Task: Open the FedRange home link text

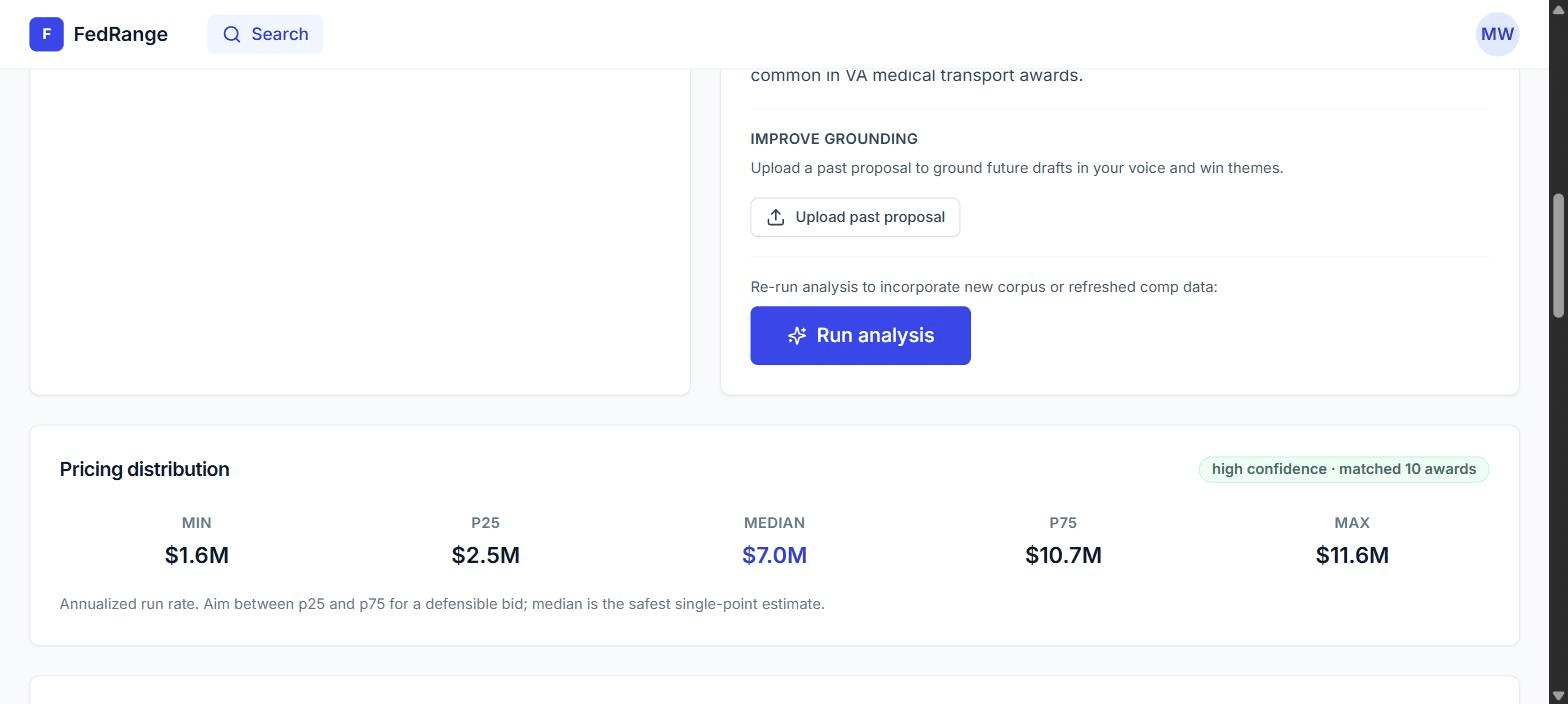Action: (x=121, y=34)
